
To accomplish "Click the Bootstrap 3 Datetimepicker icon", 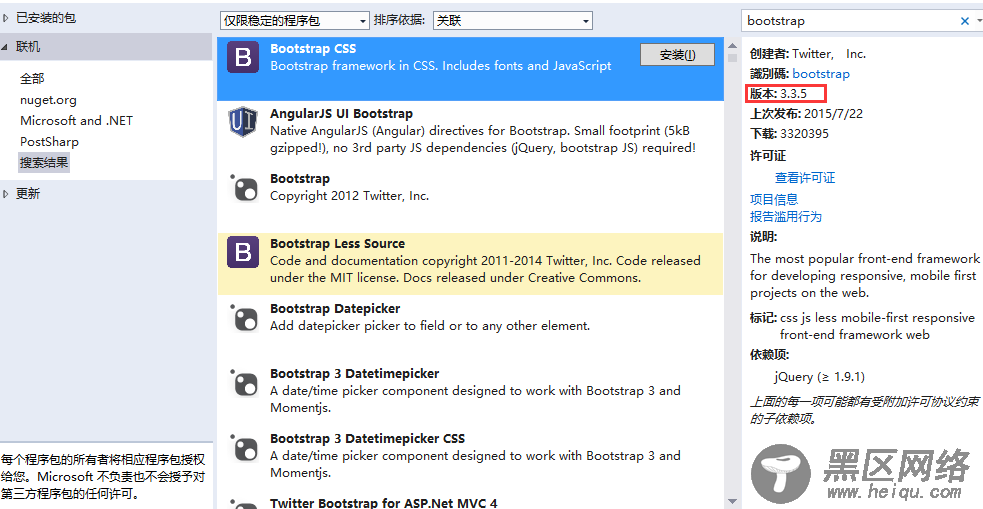I will click(x=243, y=383).
